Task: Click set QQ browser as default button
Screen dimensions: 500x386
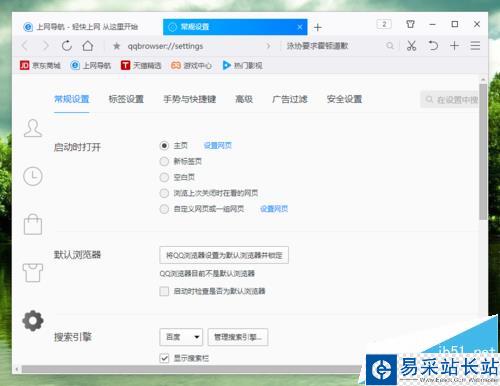Action: point(224,255)
